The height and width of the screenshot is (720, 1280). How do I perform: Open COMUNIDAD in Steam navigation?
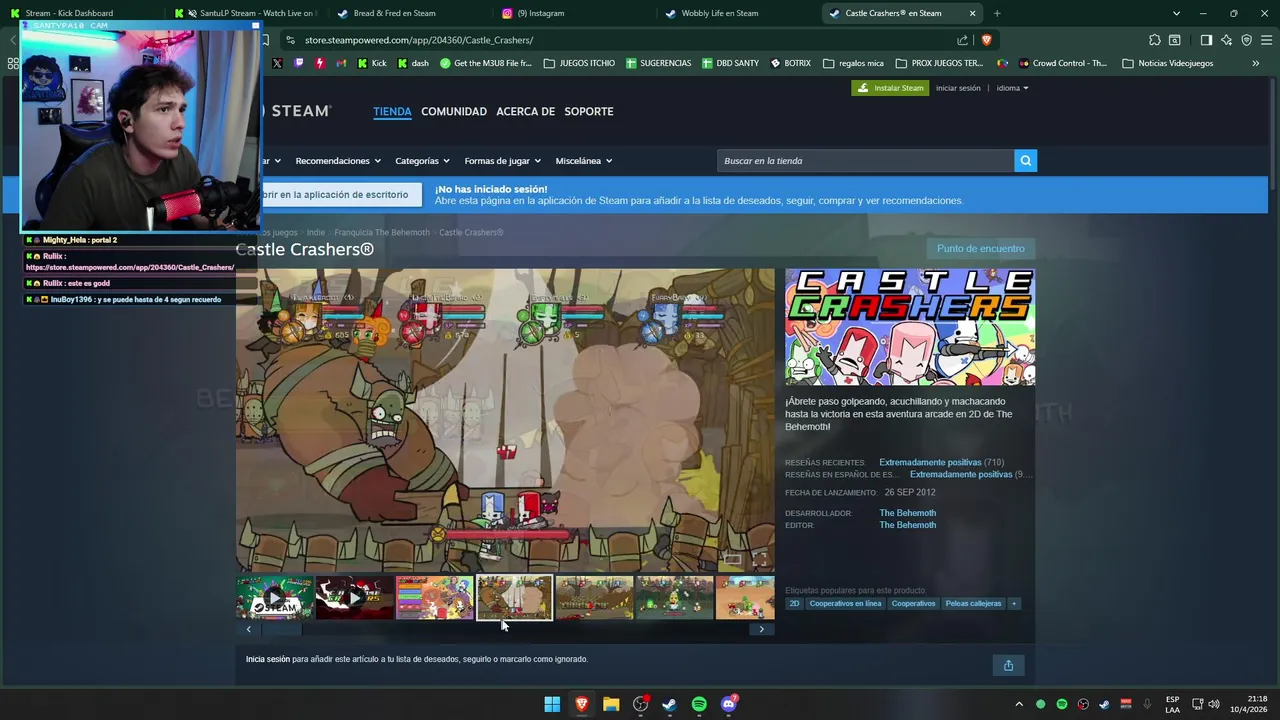click(454, 111)
